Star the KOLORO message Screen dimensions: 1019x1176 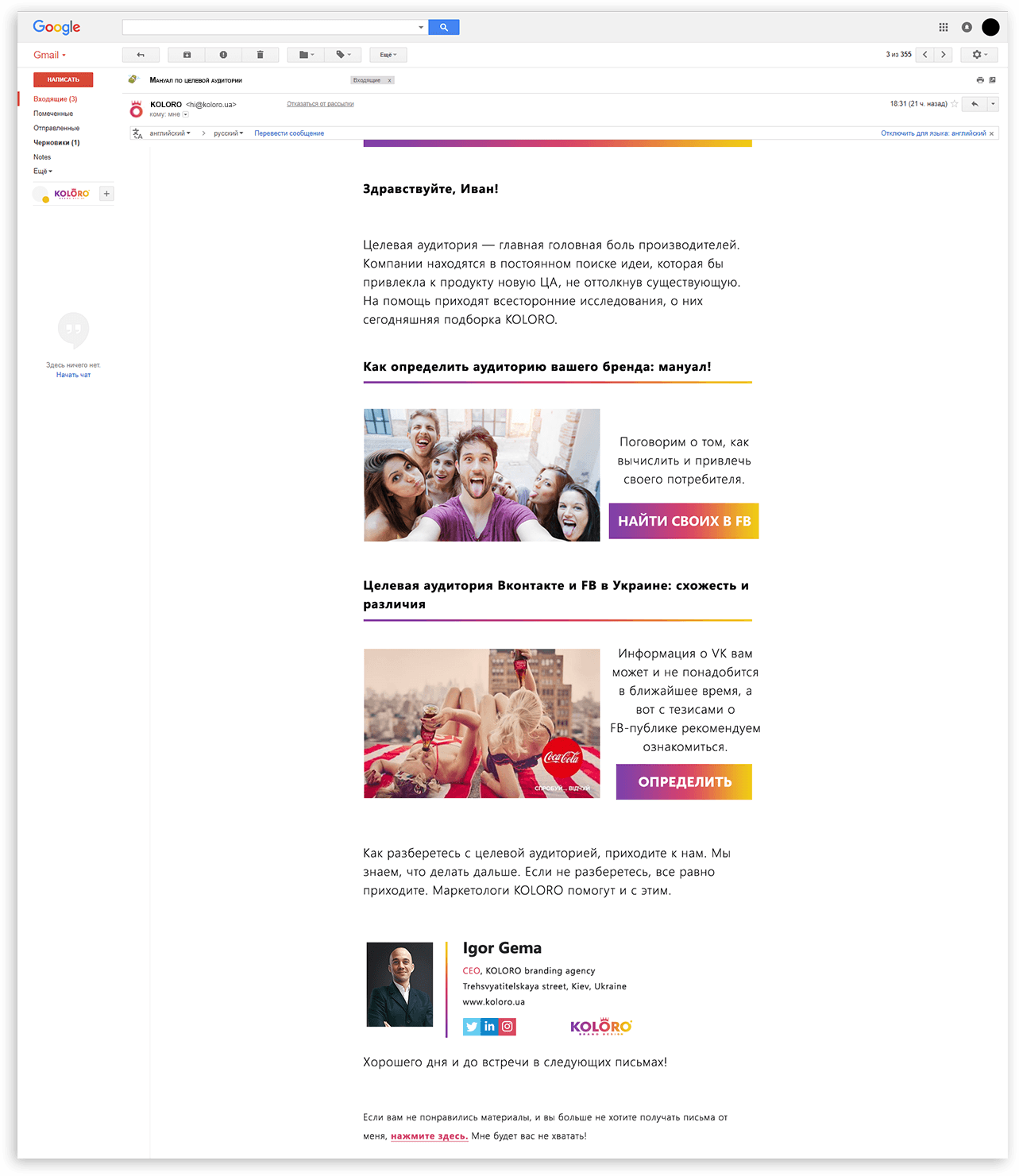[954, 104]
